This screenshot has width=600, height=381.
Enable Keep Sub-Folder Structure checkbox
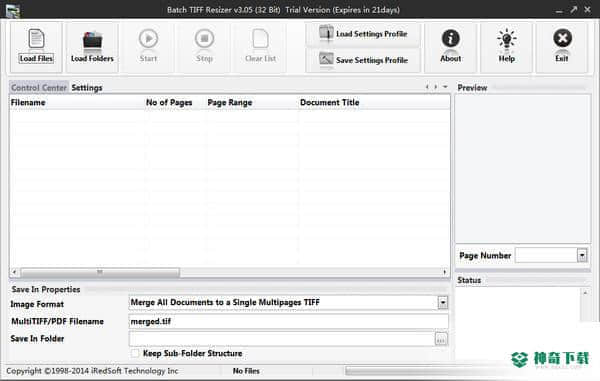point(135,353)
